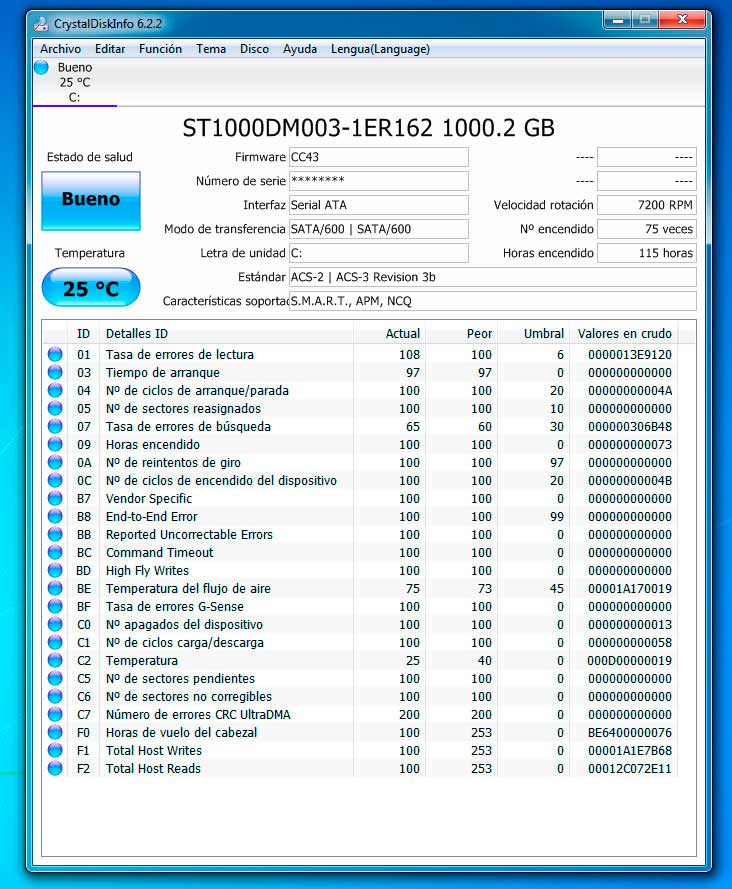Click the Letra de unidad field
The width and height of the screenshot is (732, 889).
379,253
